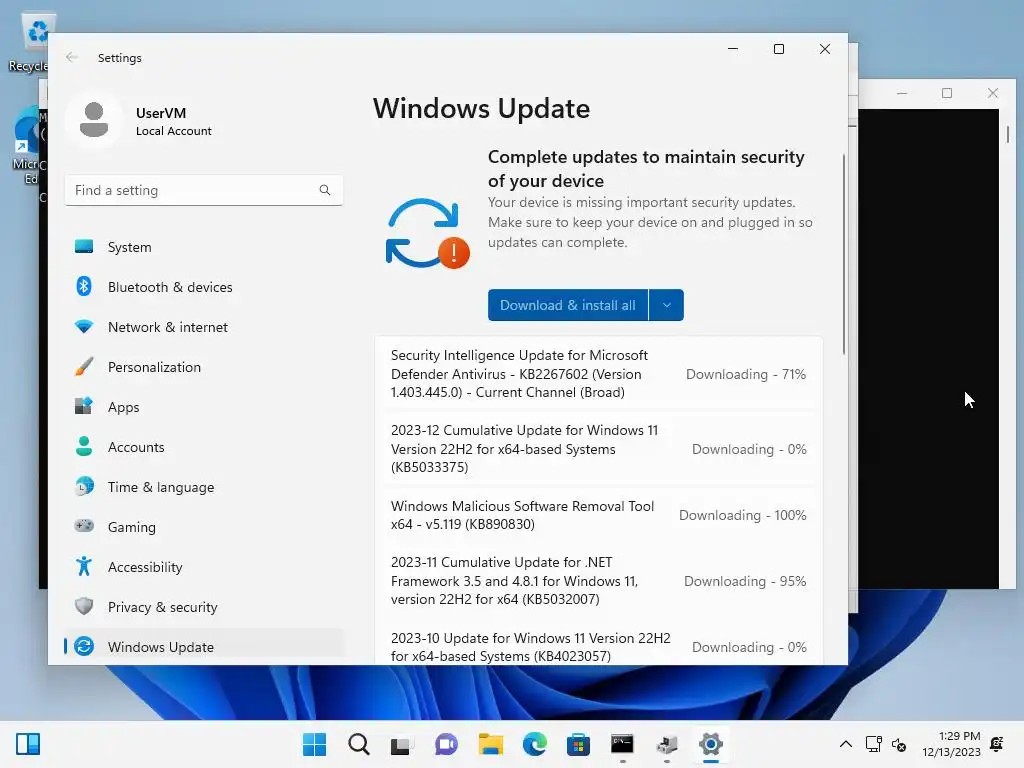The image size is (1024, 768).
Task: Click Download & install all button
Action: [568, 305]
